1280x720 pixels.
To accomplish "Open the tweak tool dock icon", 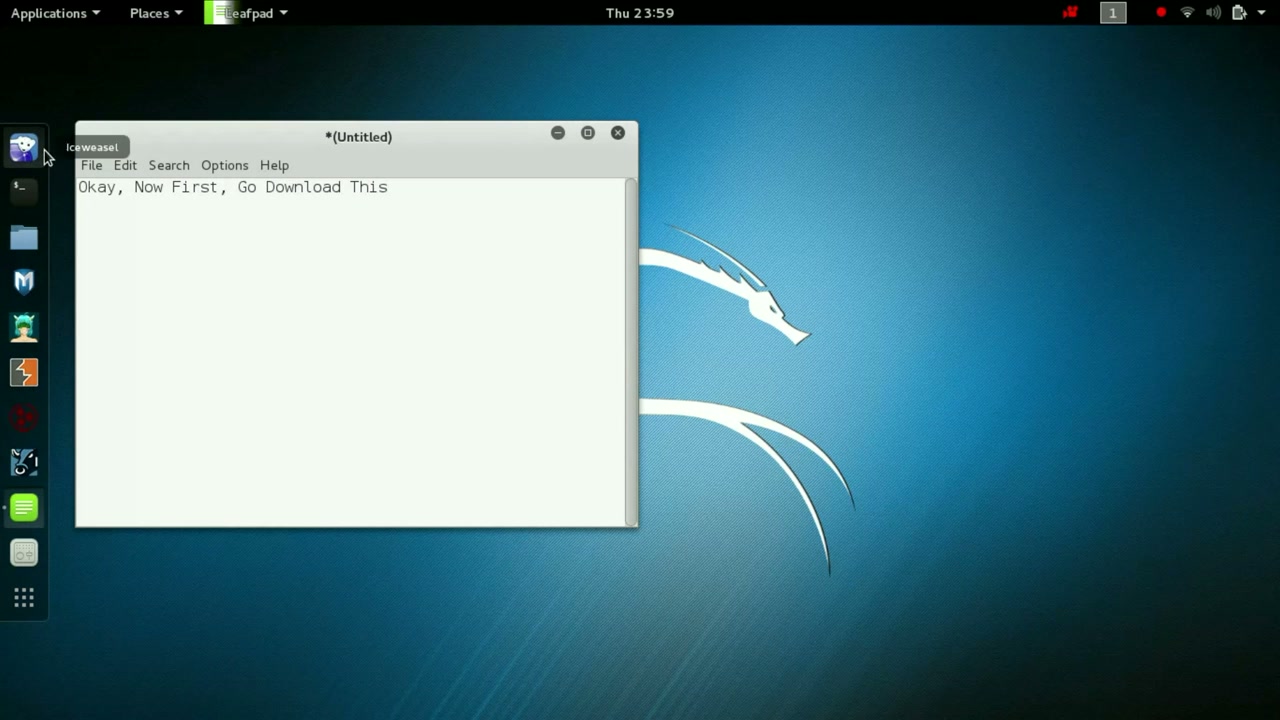I will [x=24, y=552].
